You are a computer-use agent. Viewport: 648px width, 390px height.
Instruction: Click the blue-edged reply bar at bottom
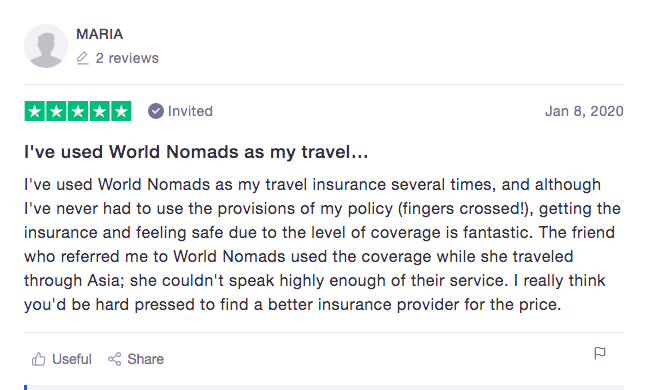pos(324,388)
